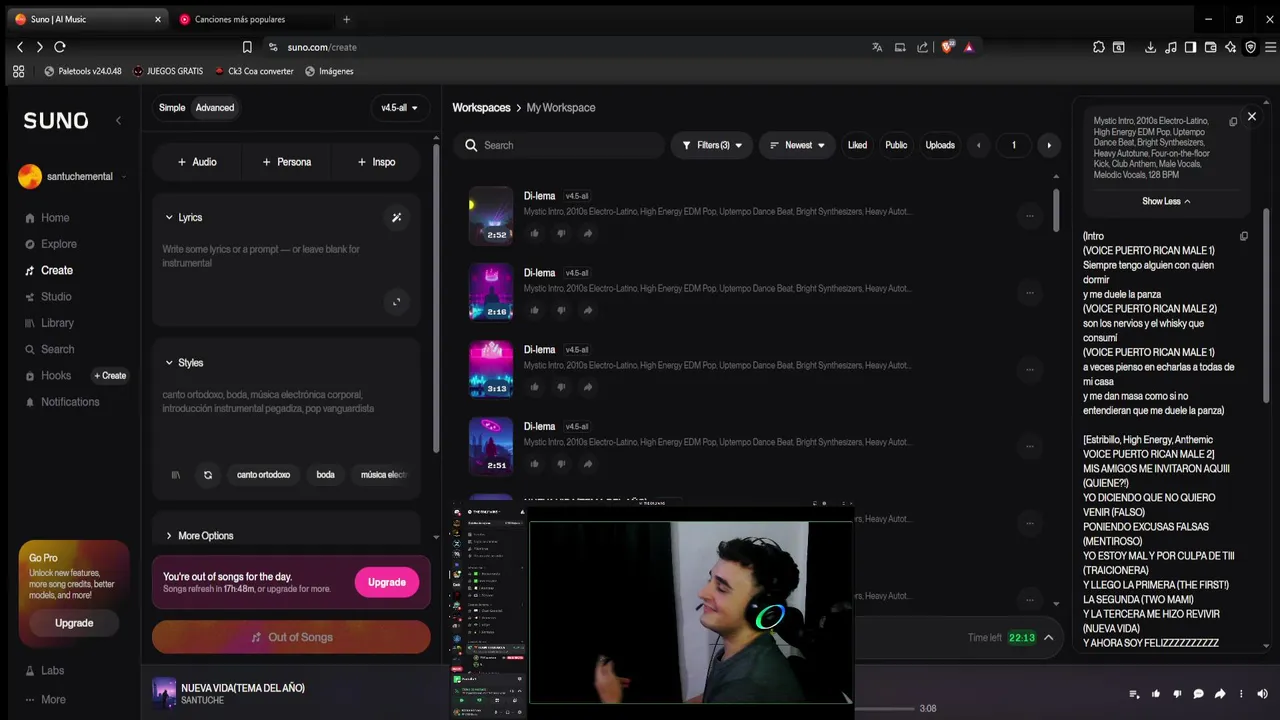
Task: Share the playing song from the player bar
Action: coord(1220,694)
